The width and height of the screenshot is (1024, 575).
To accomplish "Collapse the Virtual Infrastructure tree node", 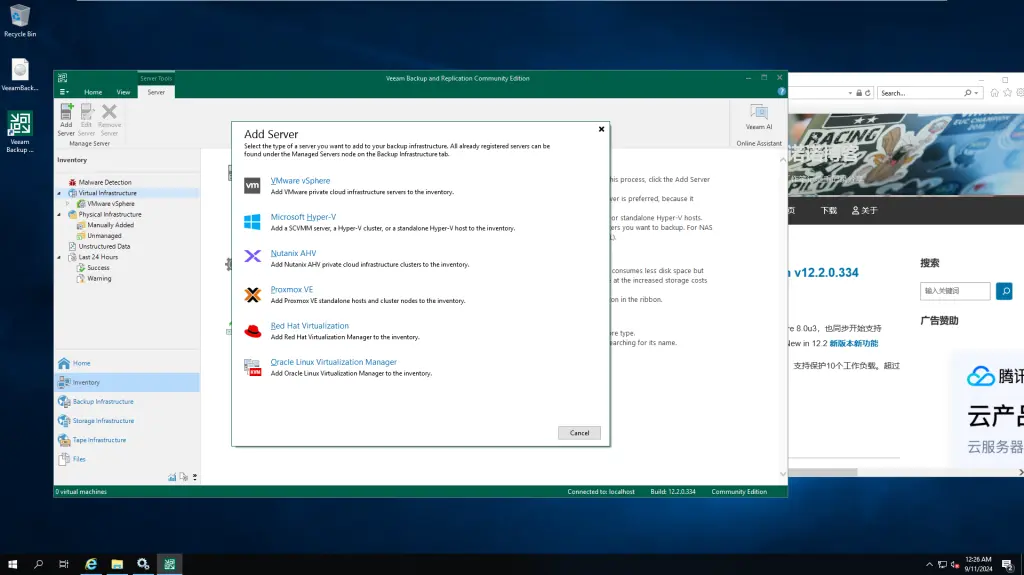I will pyautogui.click(x=59, y=193).
